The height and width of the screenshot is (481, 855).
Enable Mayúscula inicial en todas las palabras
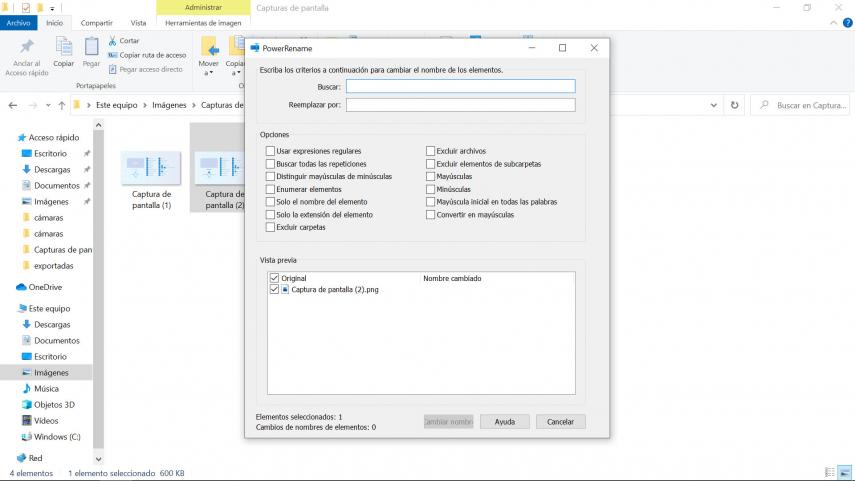[x=431, y=202]
